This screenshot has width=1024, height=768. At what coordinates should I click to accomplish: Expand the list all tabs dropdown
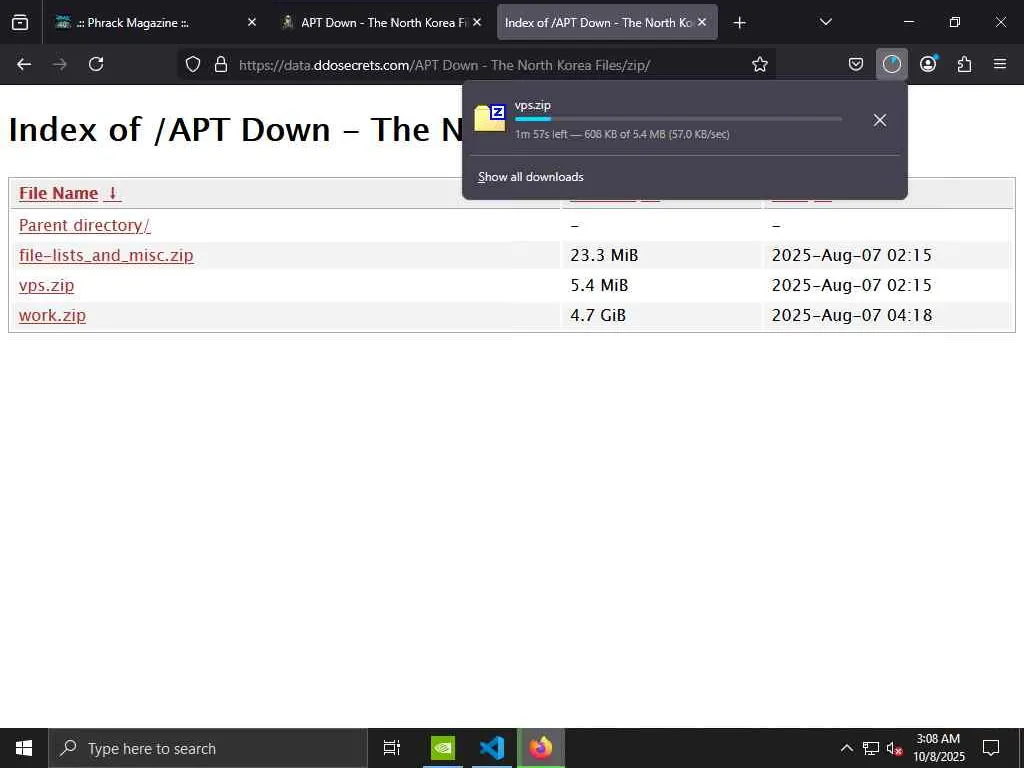[x=825, y=22]
